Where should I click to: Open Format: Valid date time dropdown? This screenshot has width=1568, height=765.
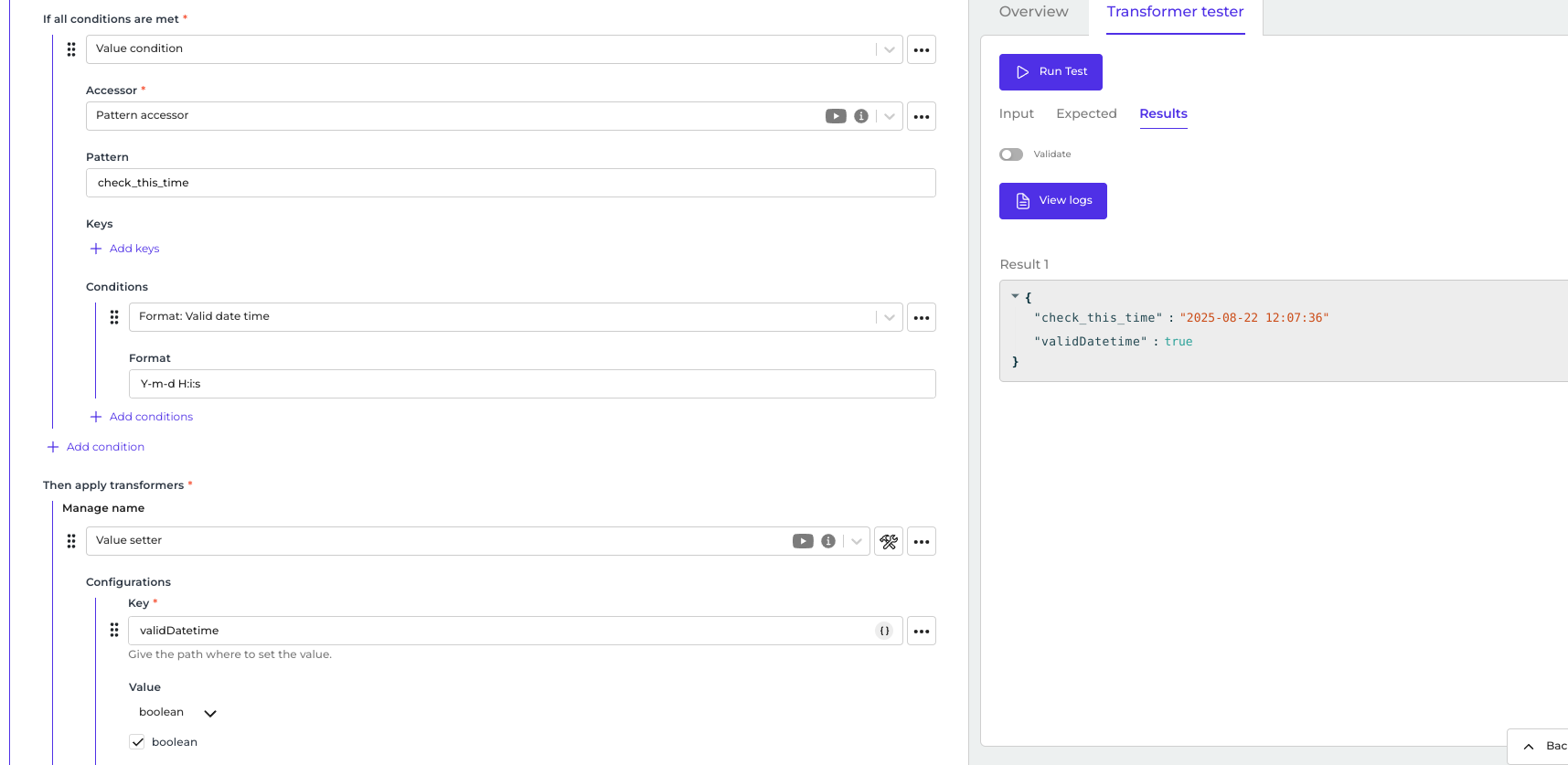[889, 317]
